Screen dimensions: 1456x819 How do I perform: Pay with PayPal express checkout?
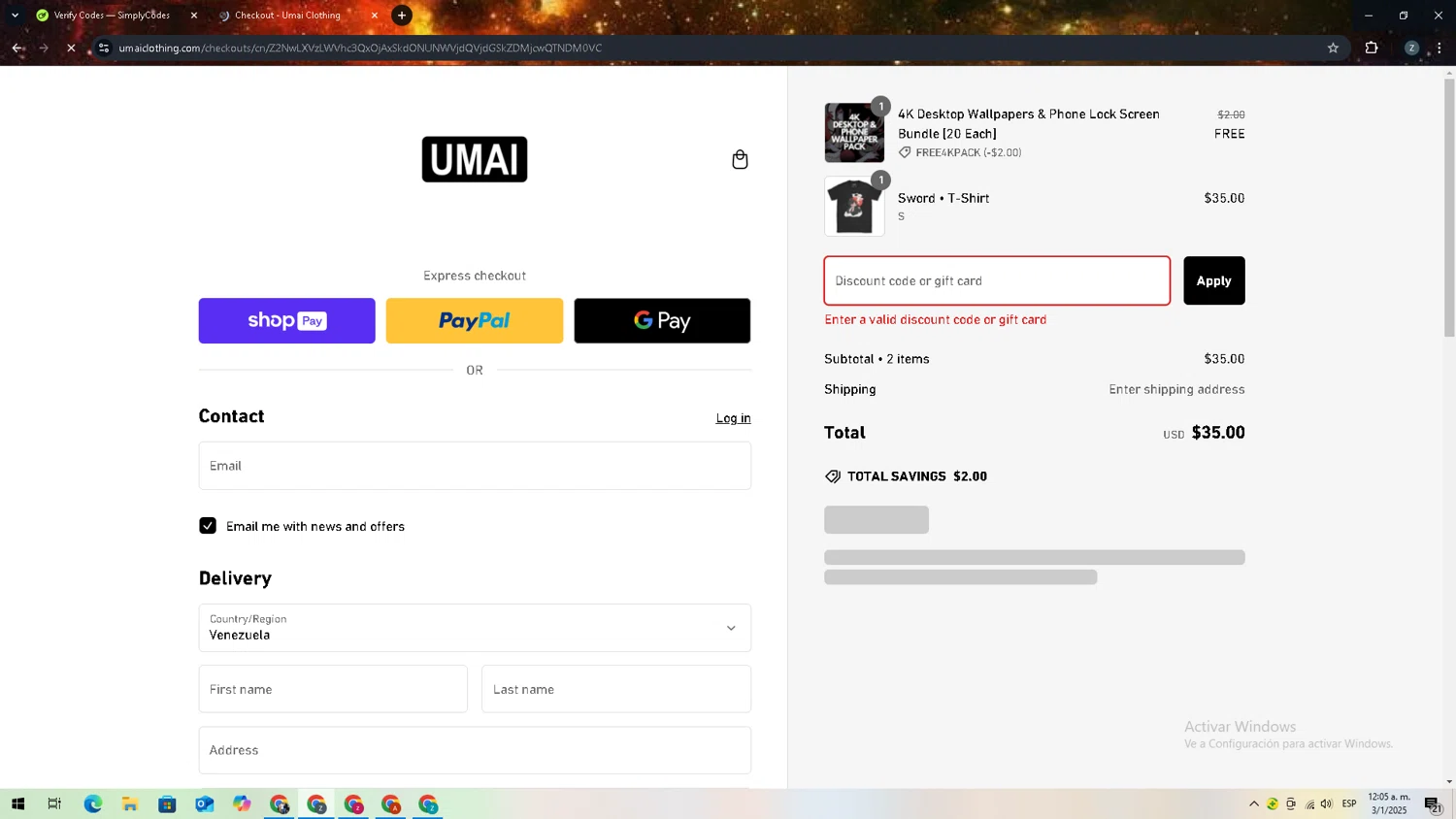pos(475,320)
